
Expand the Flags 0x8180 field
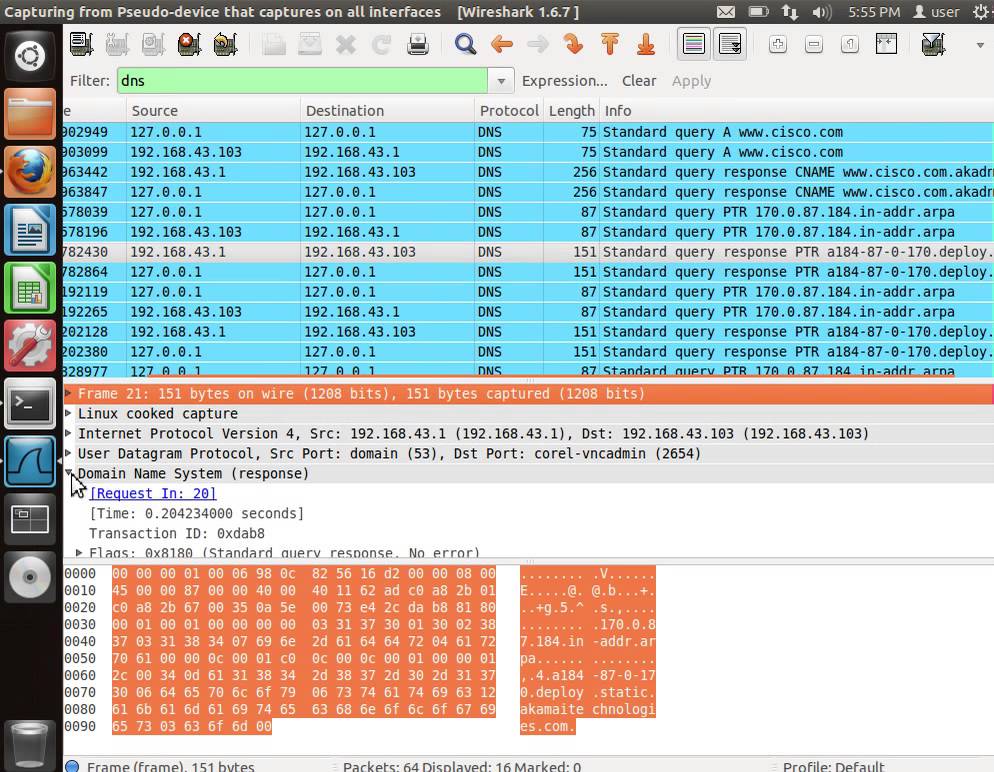click(x=79, y=553)
